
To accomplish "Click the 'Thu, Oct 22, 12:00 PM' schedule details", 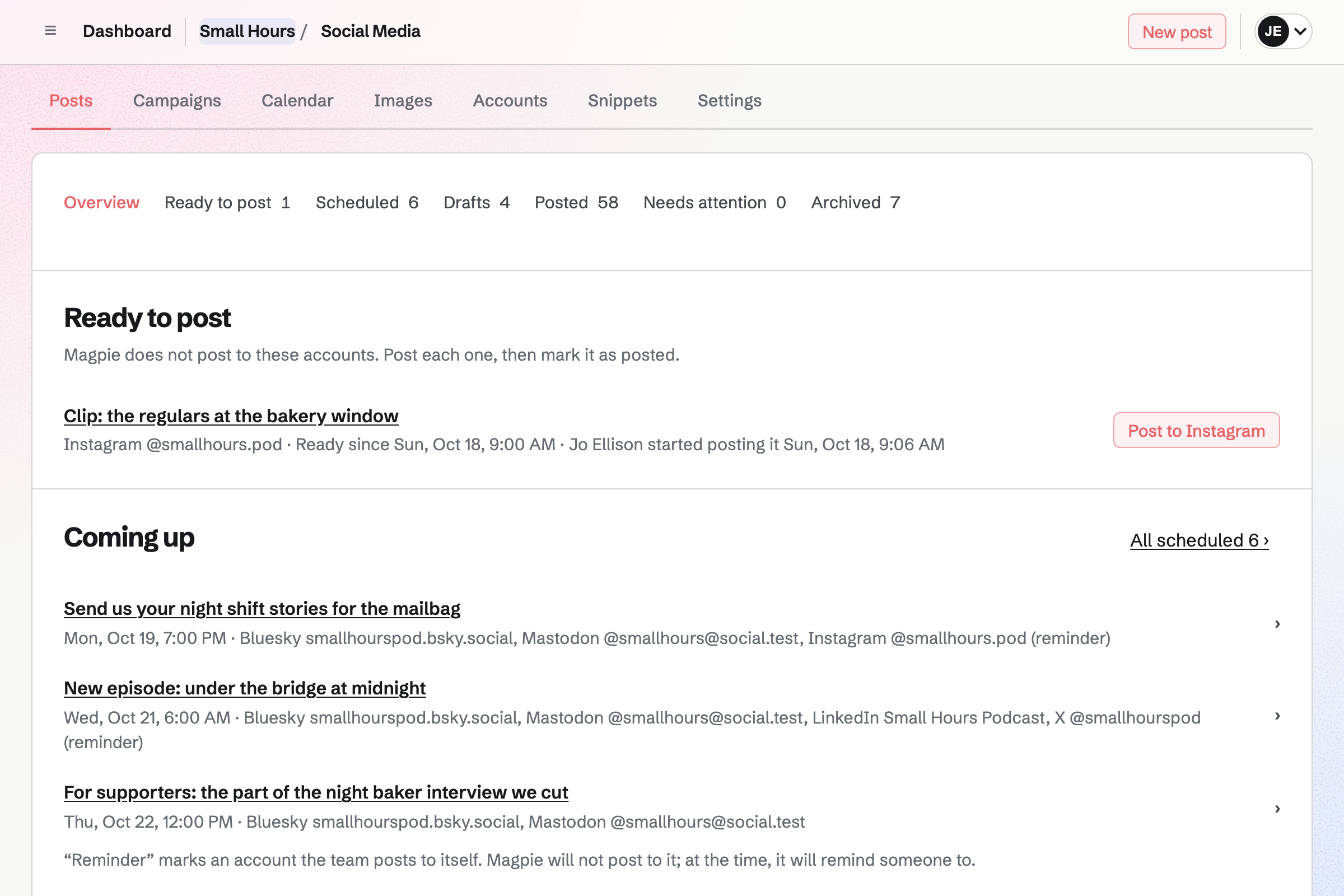I will (x=435, y=822).
